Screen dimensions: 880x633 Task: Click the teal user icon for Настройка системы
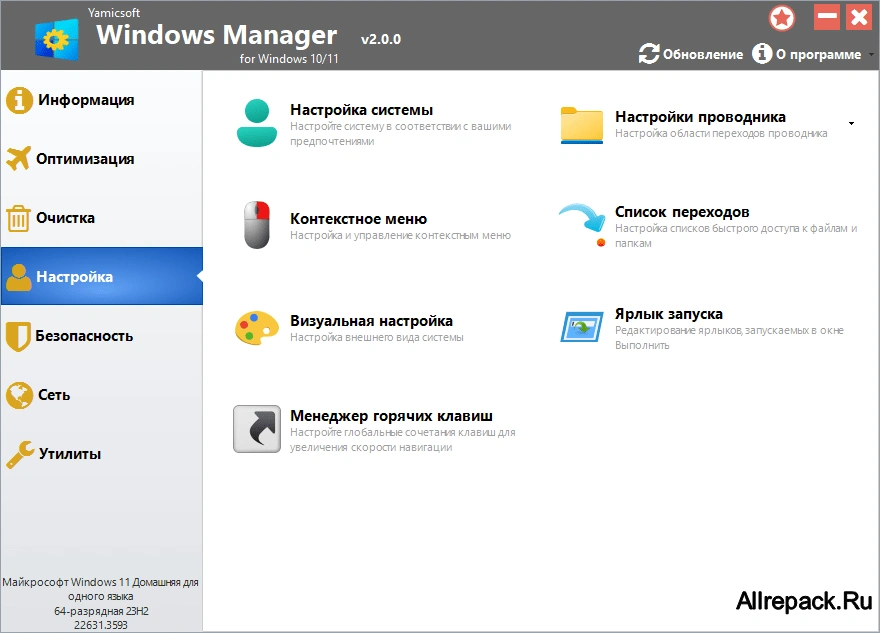tap(257, 123)
